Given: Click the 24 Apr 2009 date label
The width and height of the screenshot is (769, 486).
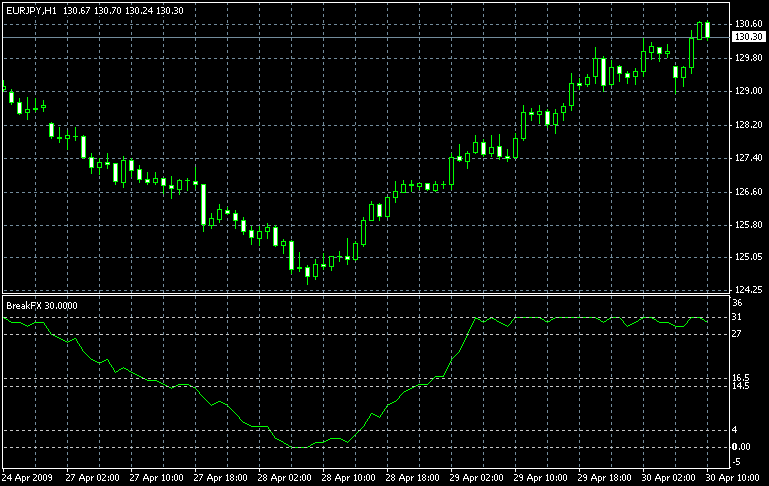Looking at the screenshot, I should click(x=27, y=478).
